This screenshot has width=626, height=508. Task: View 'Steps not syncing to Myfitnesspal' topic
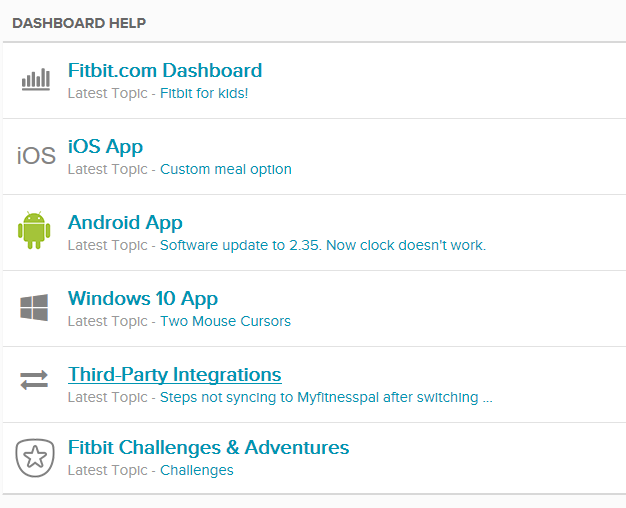click(x=326, y=398)
